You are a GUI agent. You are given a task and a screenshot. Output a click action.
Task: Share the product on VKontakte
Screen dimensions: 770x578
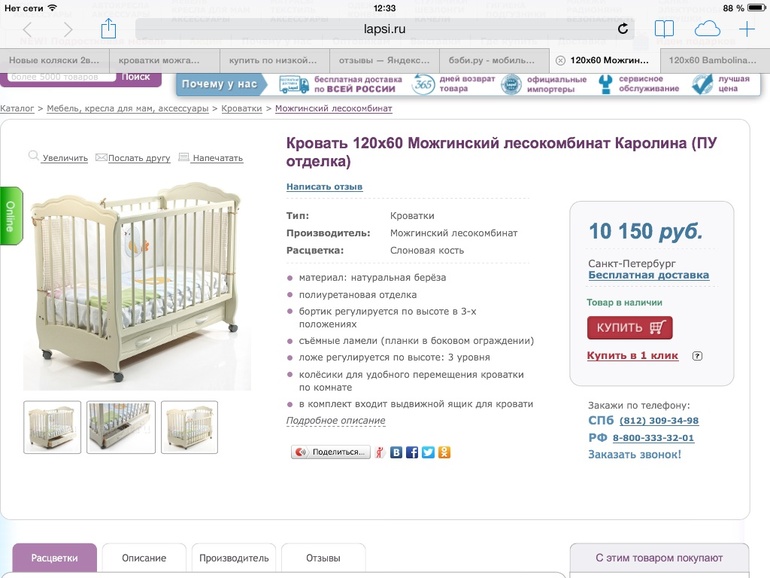396,452
